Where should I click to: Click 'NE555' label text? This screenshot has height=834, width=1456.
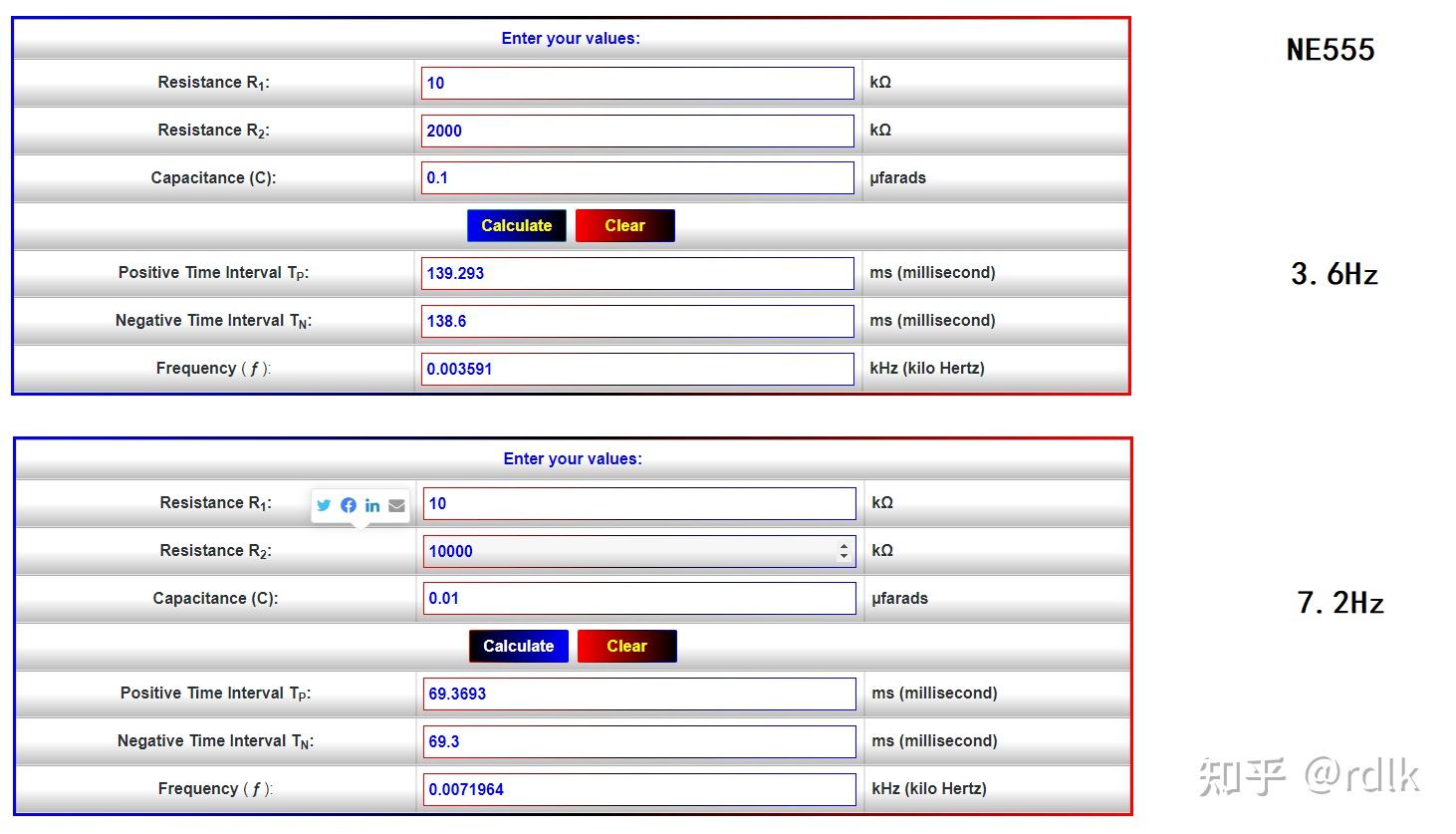(x=1331, y=50)
